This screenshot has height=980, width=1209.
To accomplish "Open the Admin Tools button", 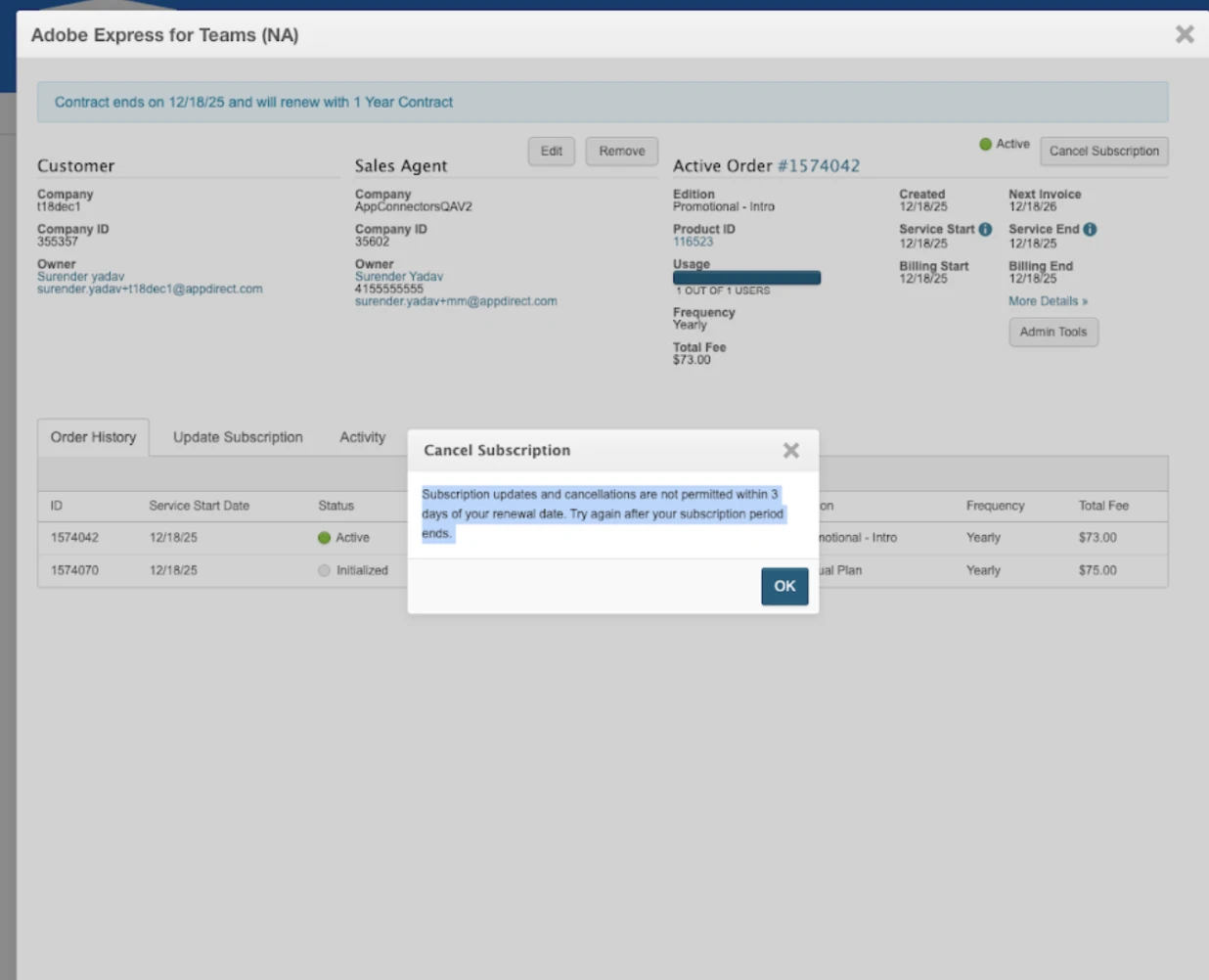I will tap(1052, 333).
